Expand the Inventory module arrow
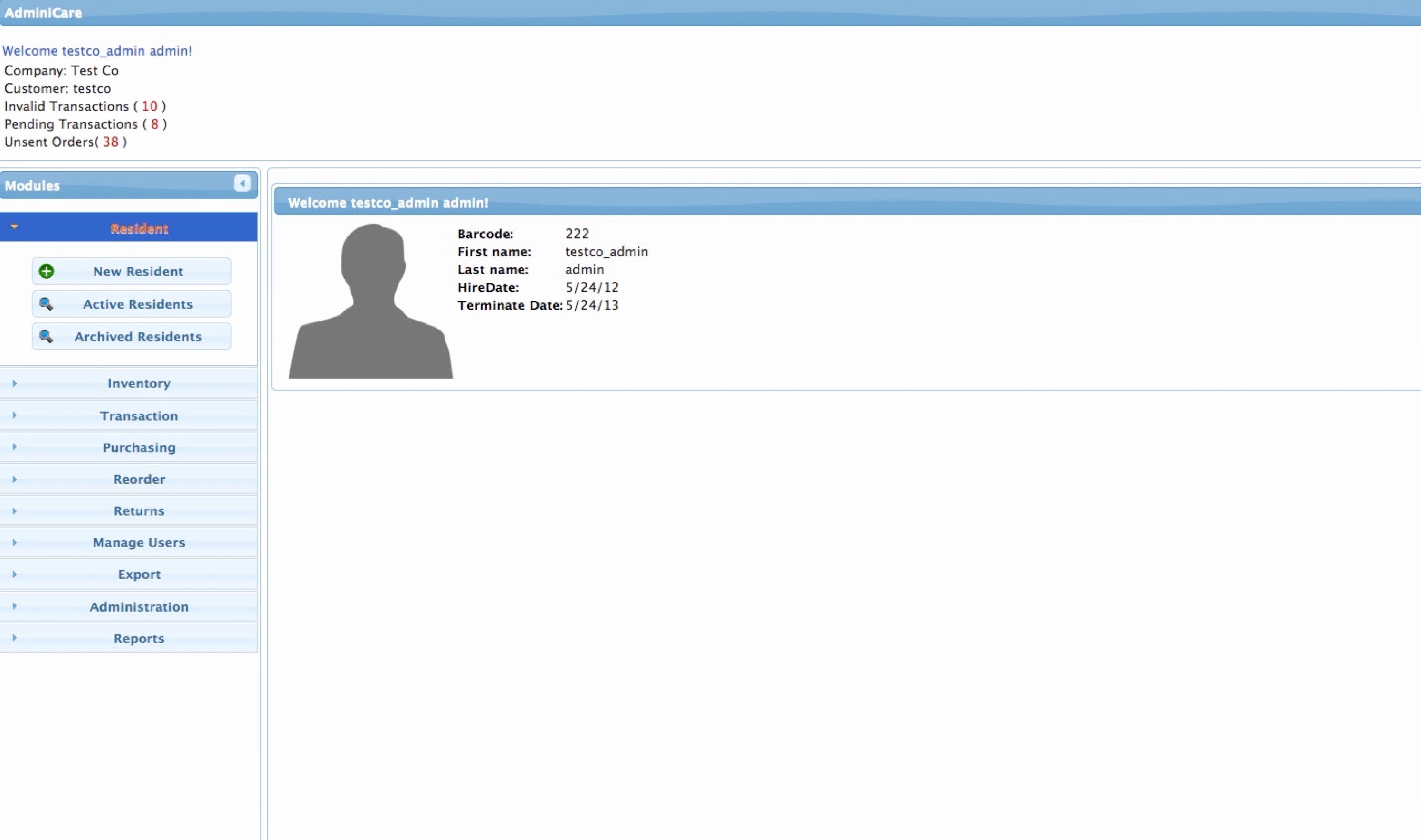This screenshot has height=840, width=1421. (x=15, y=383)
